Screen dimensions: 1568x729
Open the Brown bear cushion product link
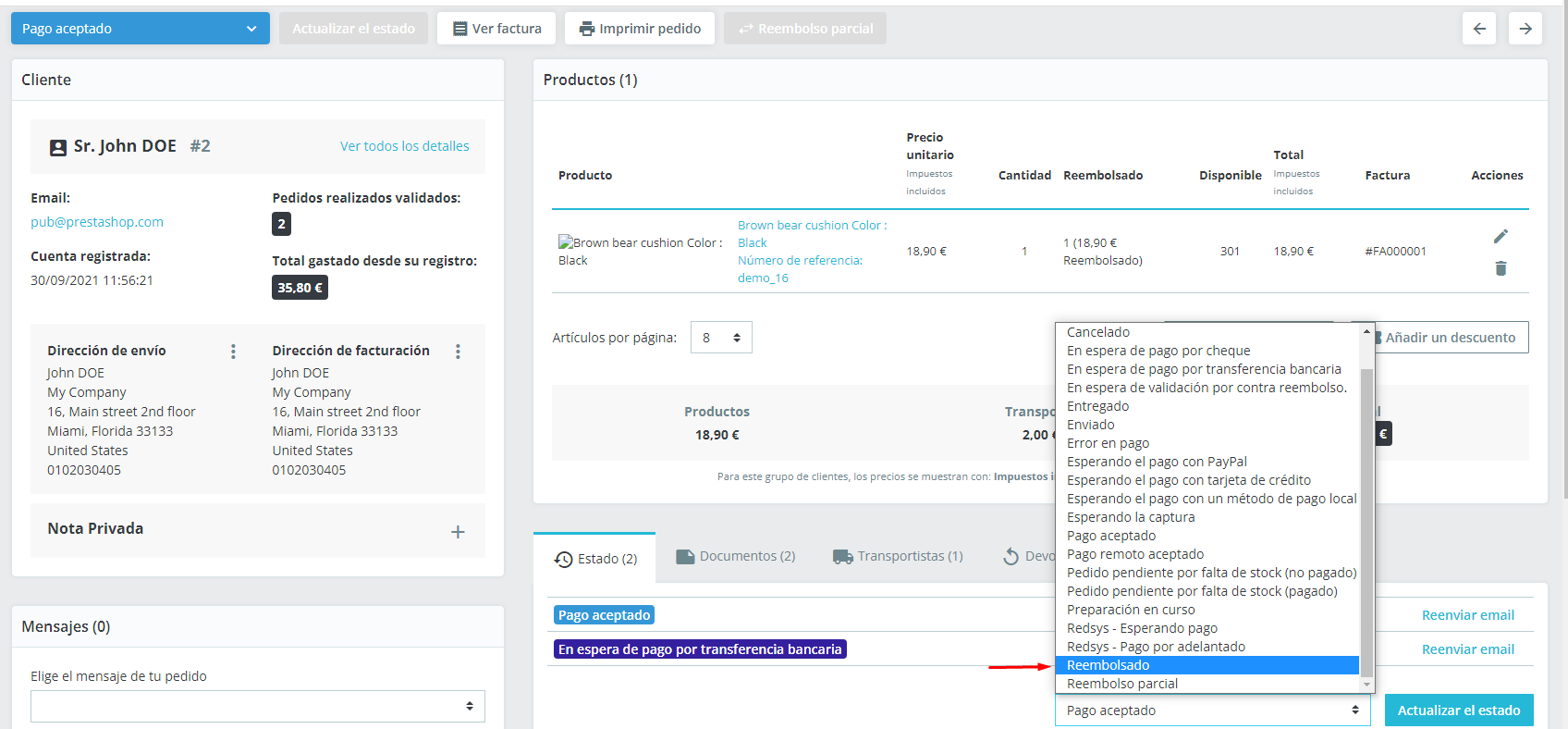click(813, 252)
